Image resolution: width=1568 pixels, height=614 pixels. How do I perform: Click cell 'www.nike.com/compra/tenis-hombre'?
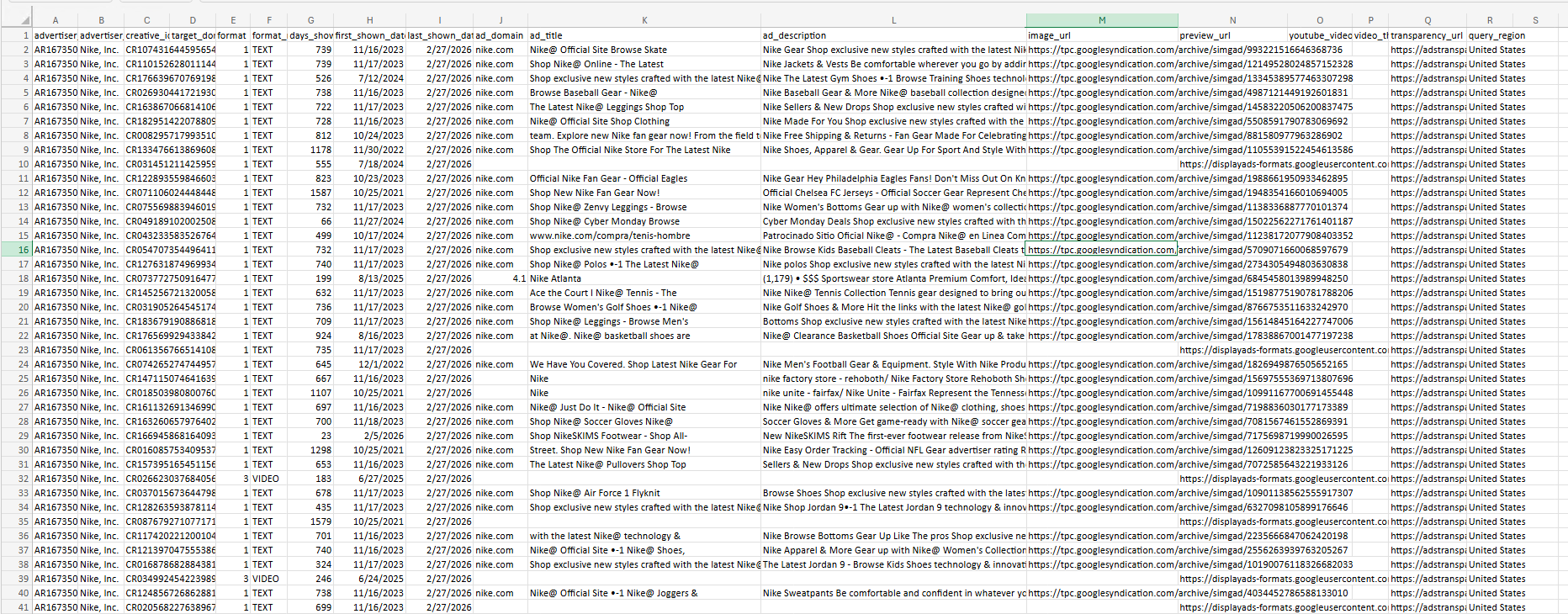[644, 236]
